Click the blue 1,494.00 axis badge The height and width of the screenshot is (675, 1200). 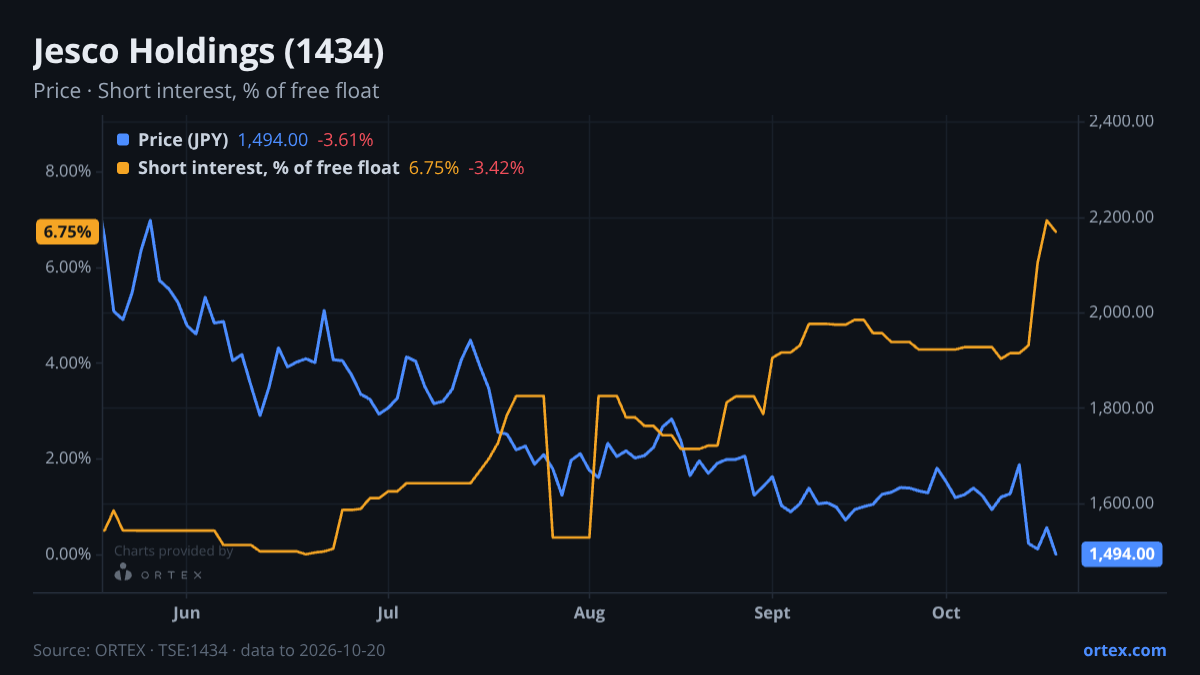(x=1122, y=553)
